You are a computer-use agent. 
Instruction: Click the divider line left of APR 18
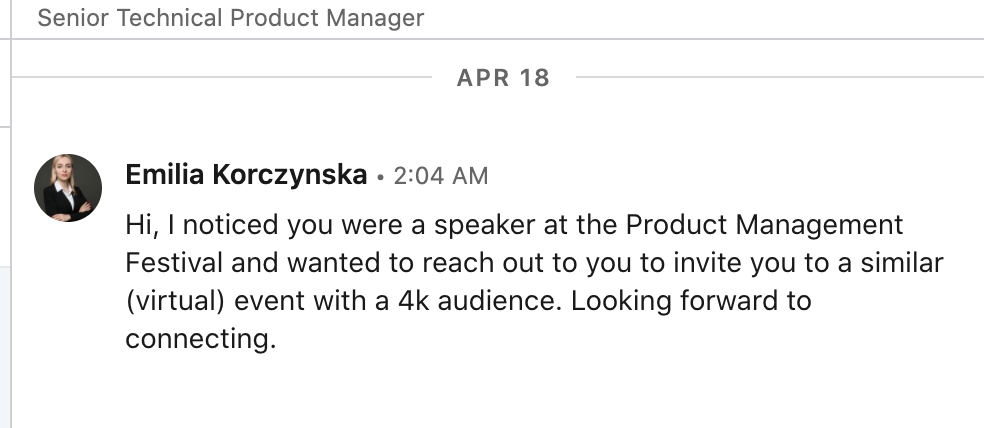(x=220, y=77)
